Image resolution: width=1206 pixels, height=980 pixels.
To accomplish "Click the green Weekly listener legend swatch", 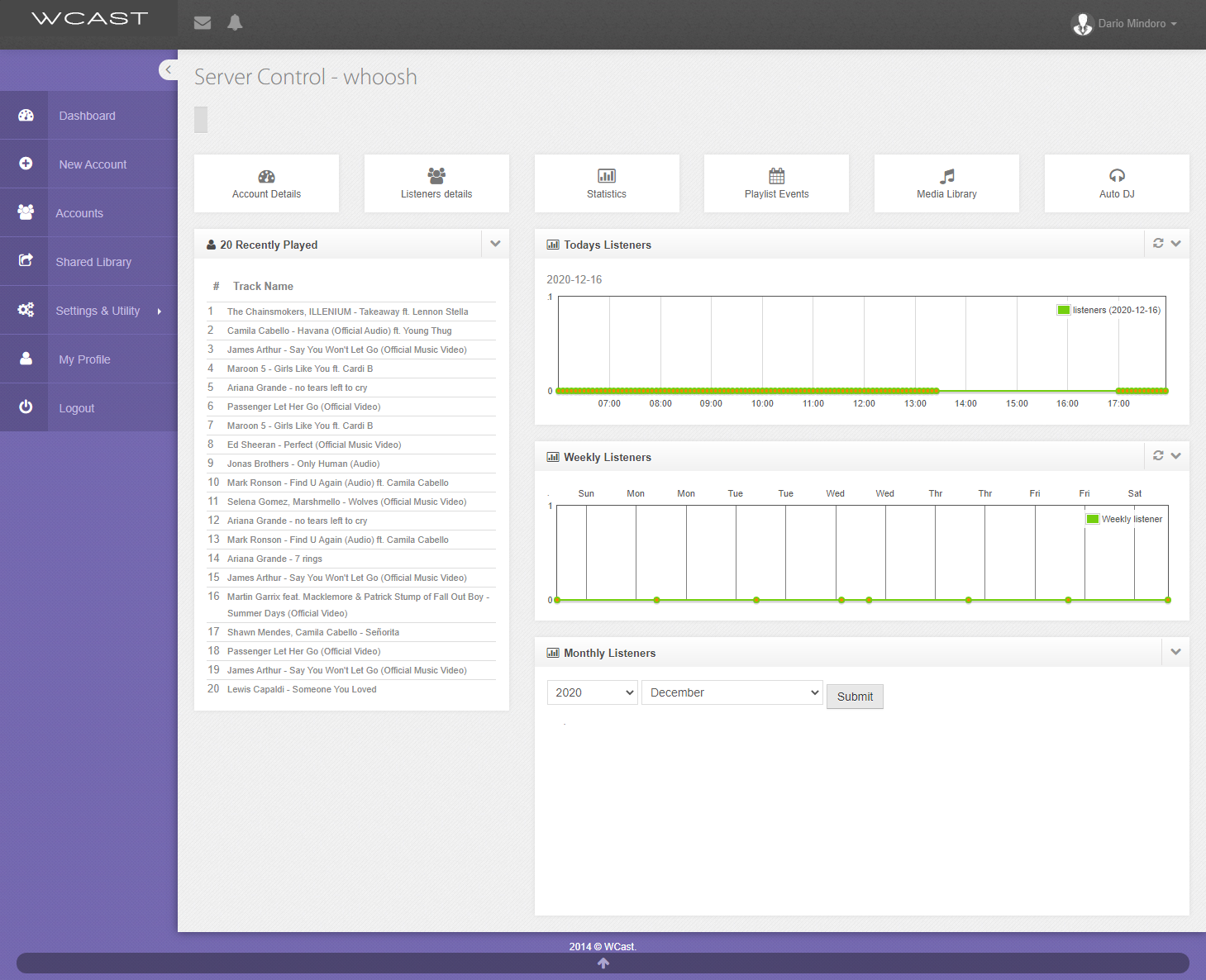I will pos(1093,519).
